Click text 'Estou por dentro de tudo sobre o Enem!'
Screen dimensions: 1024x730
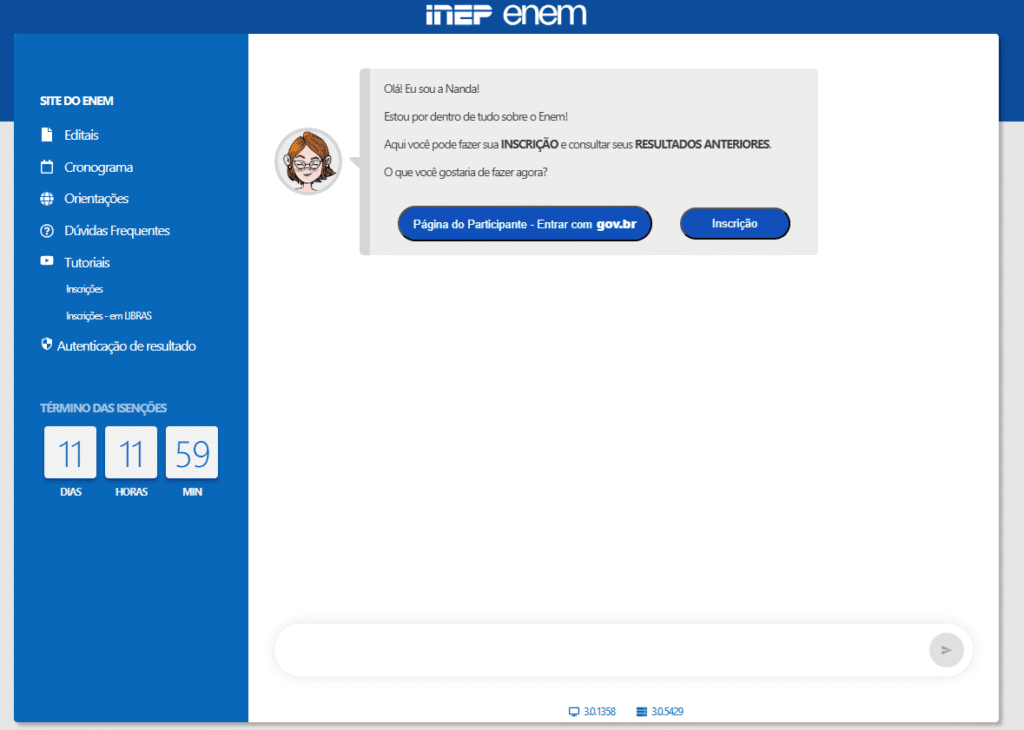[x=476, y=117]
